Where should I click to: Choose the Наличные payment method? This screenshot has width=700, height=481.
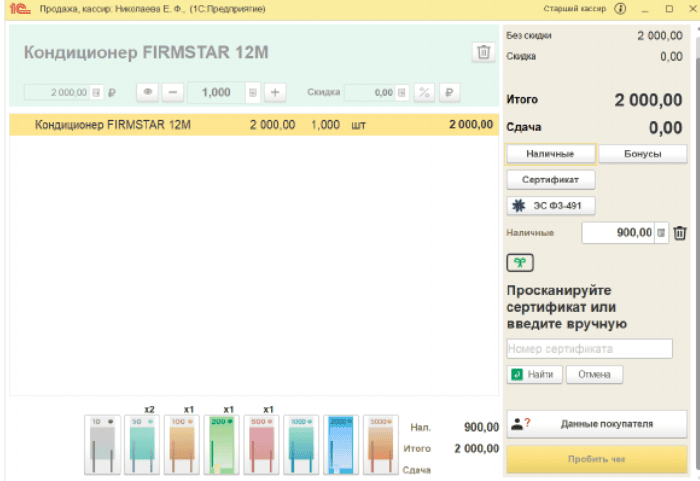click(x=550, y=154)
